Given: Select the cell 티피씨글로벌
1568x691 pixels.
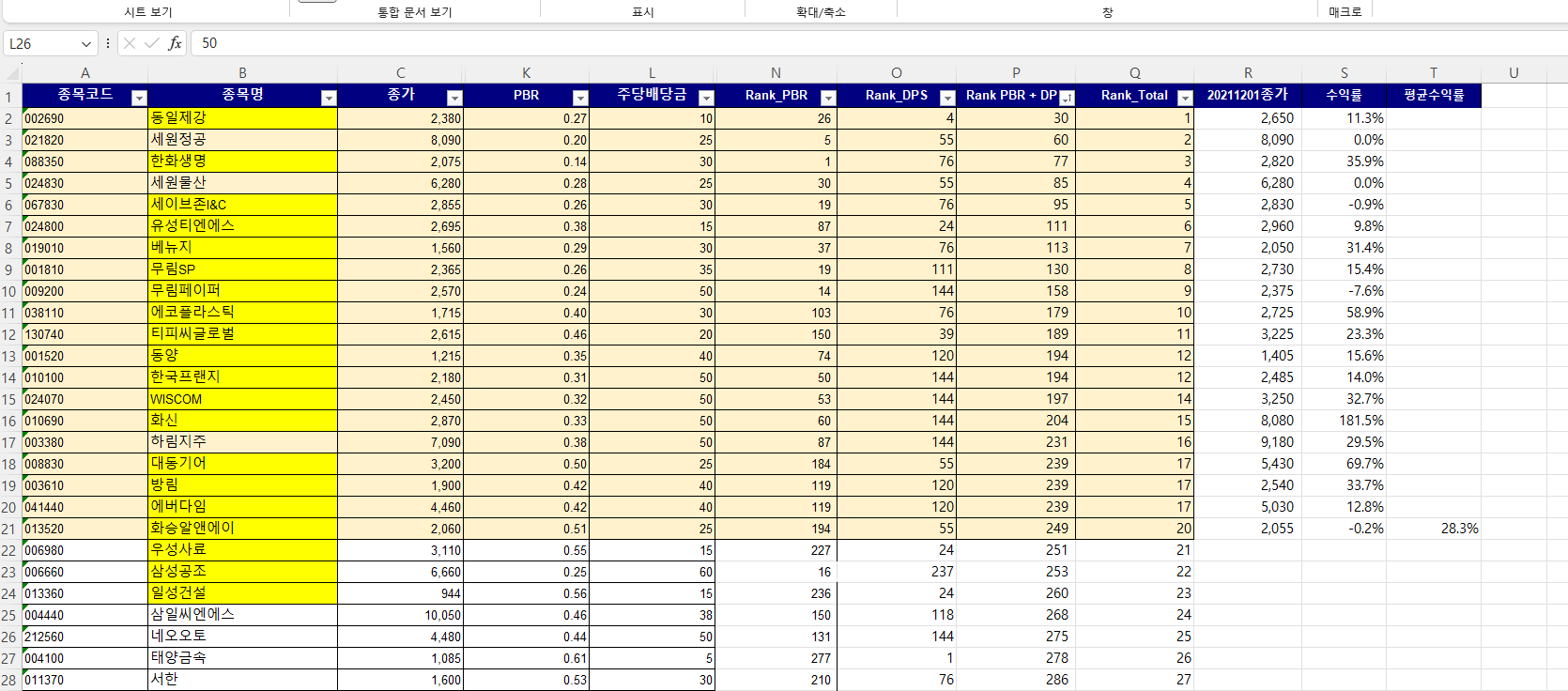Looking at the screenshot, I should tap(242, 334).
